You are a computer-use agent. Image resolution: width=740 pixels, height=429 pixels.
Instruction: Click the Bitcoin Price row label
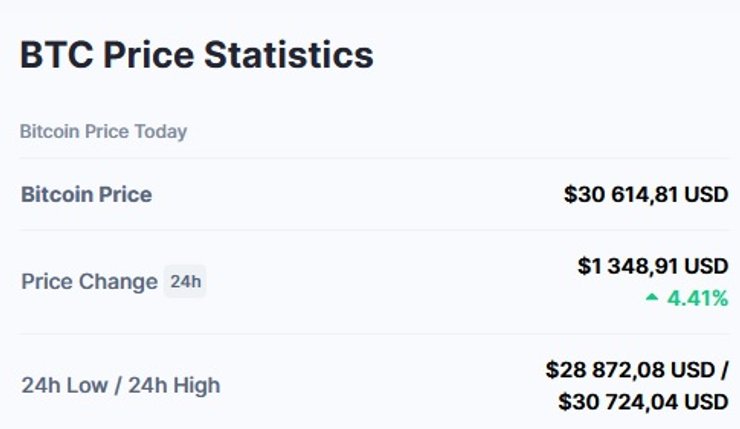(x=86, y=194)
